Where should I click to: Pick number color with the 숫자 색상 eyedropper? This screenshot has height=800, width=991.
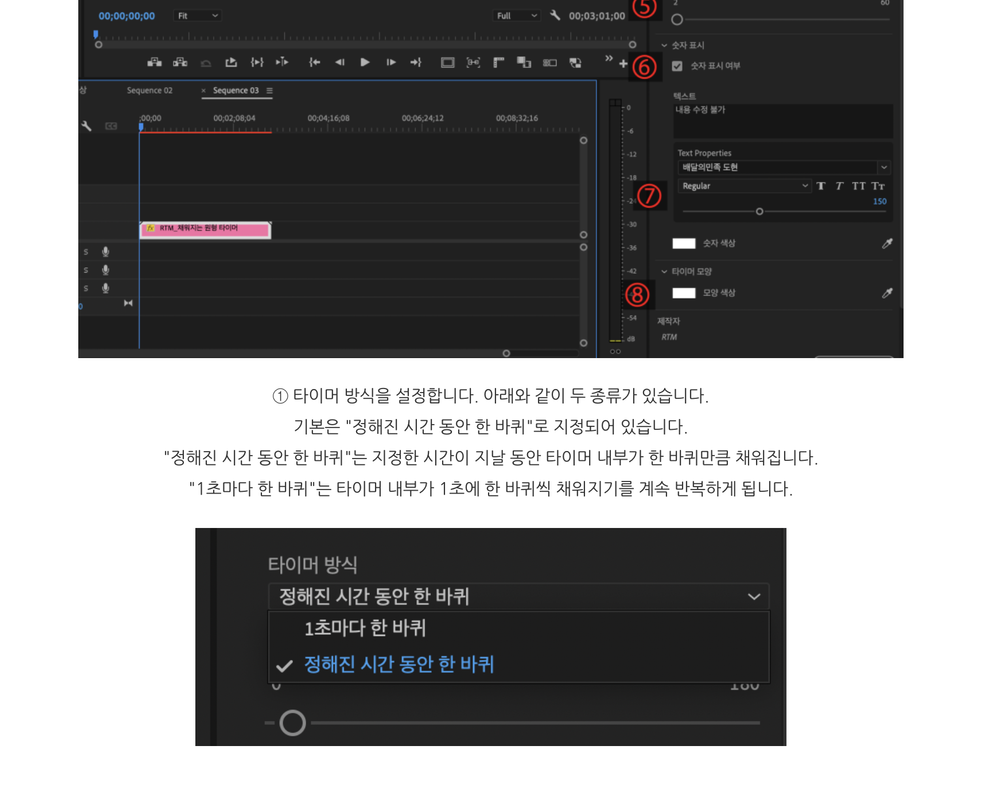click(887, 243)
